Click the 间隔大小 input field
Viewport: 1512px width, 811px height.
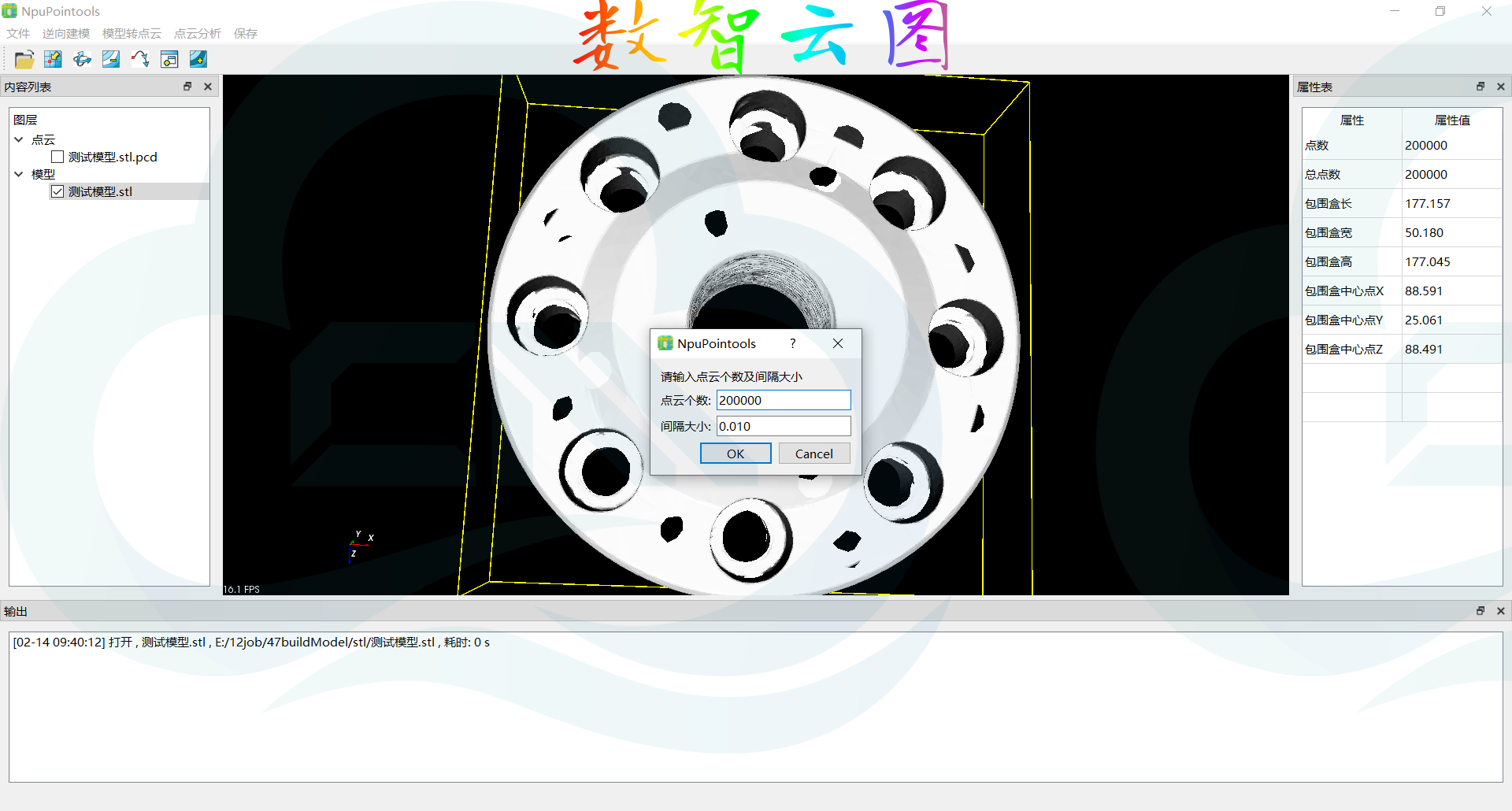pos(783,426)
